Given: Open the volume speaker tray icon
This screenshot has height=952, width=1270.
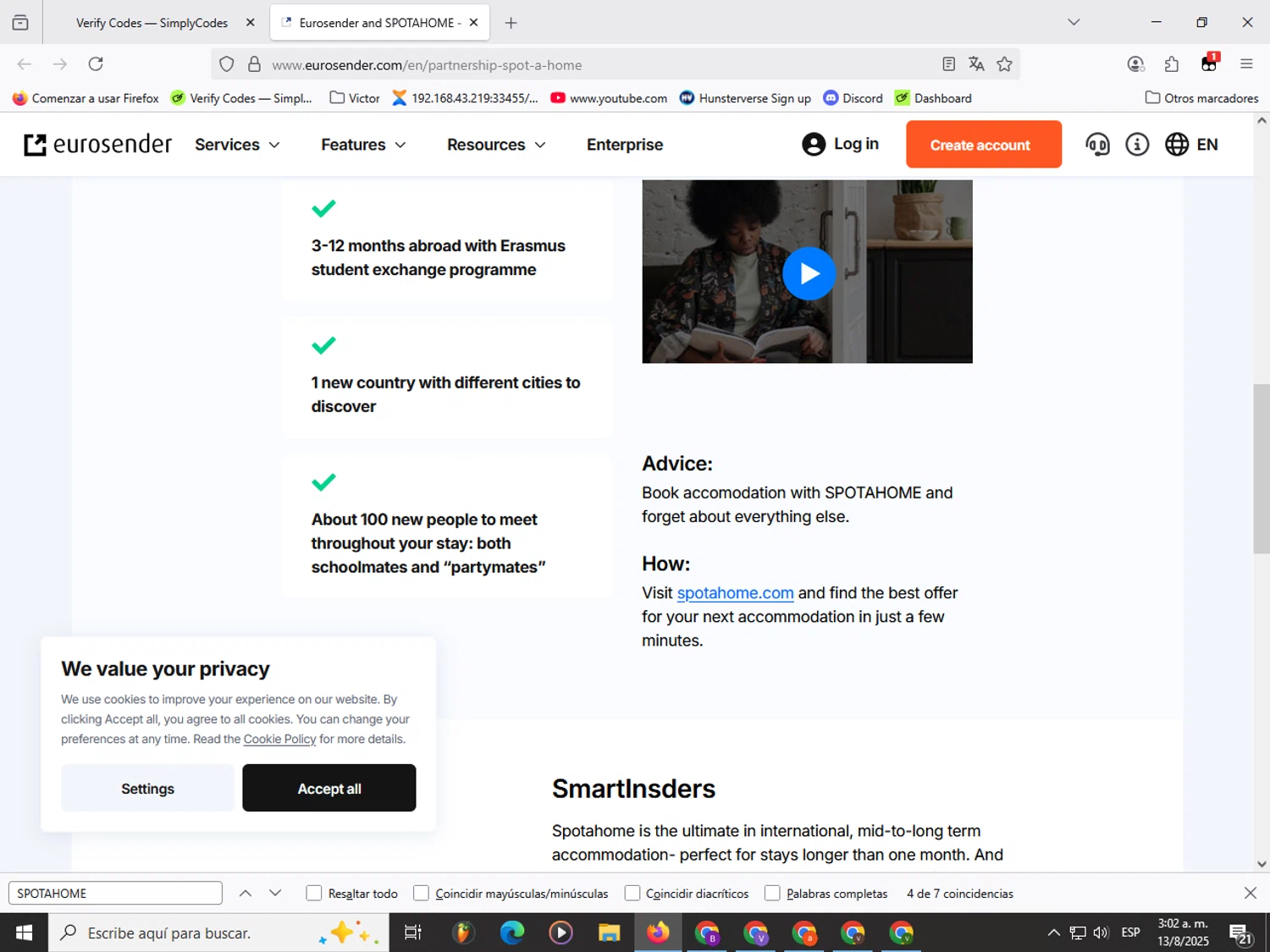Looking at the screenshot, I should [1101, 933].
